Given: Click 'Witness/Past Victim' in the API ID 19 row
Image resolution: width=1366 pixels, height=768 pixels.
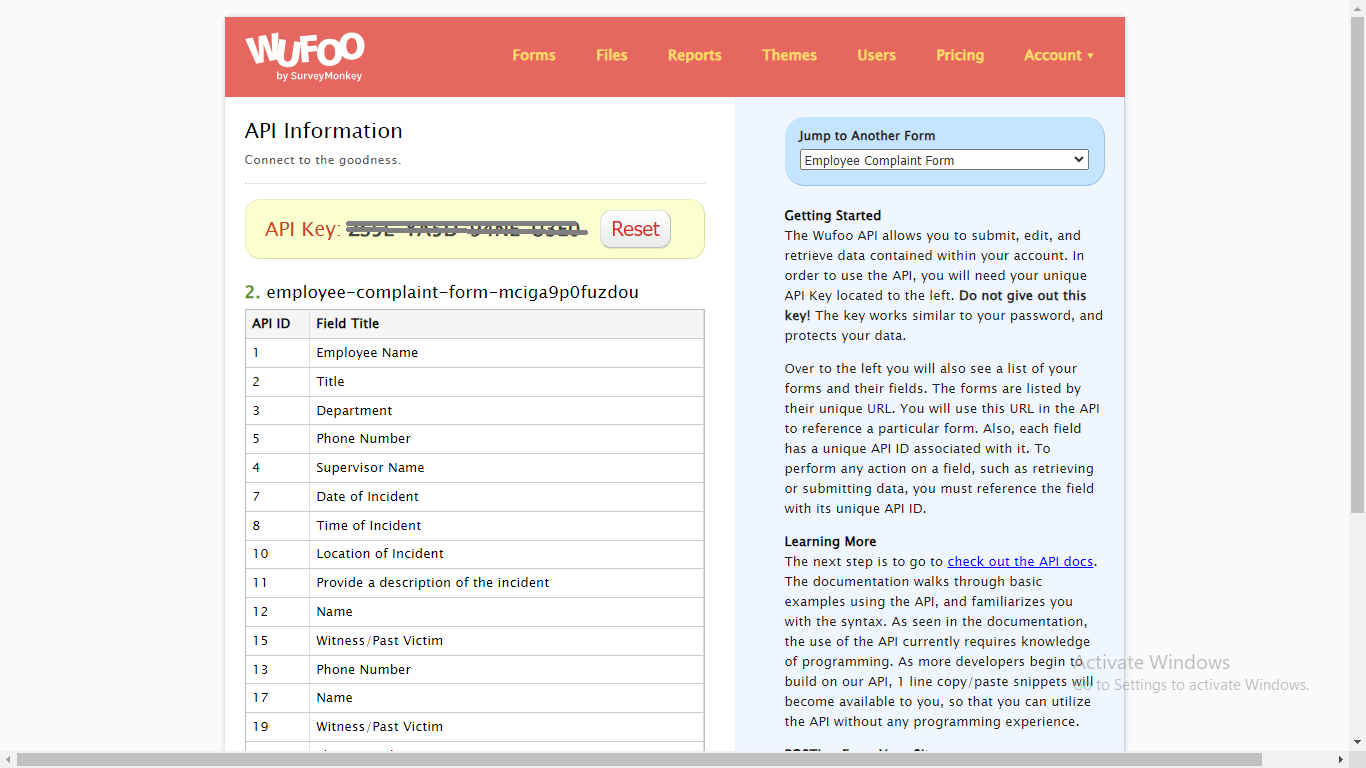Looking at the screenshot, I should (380, 727).
